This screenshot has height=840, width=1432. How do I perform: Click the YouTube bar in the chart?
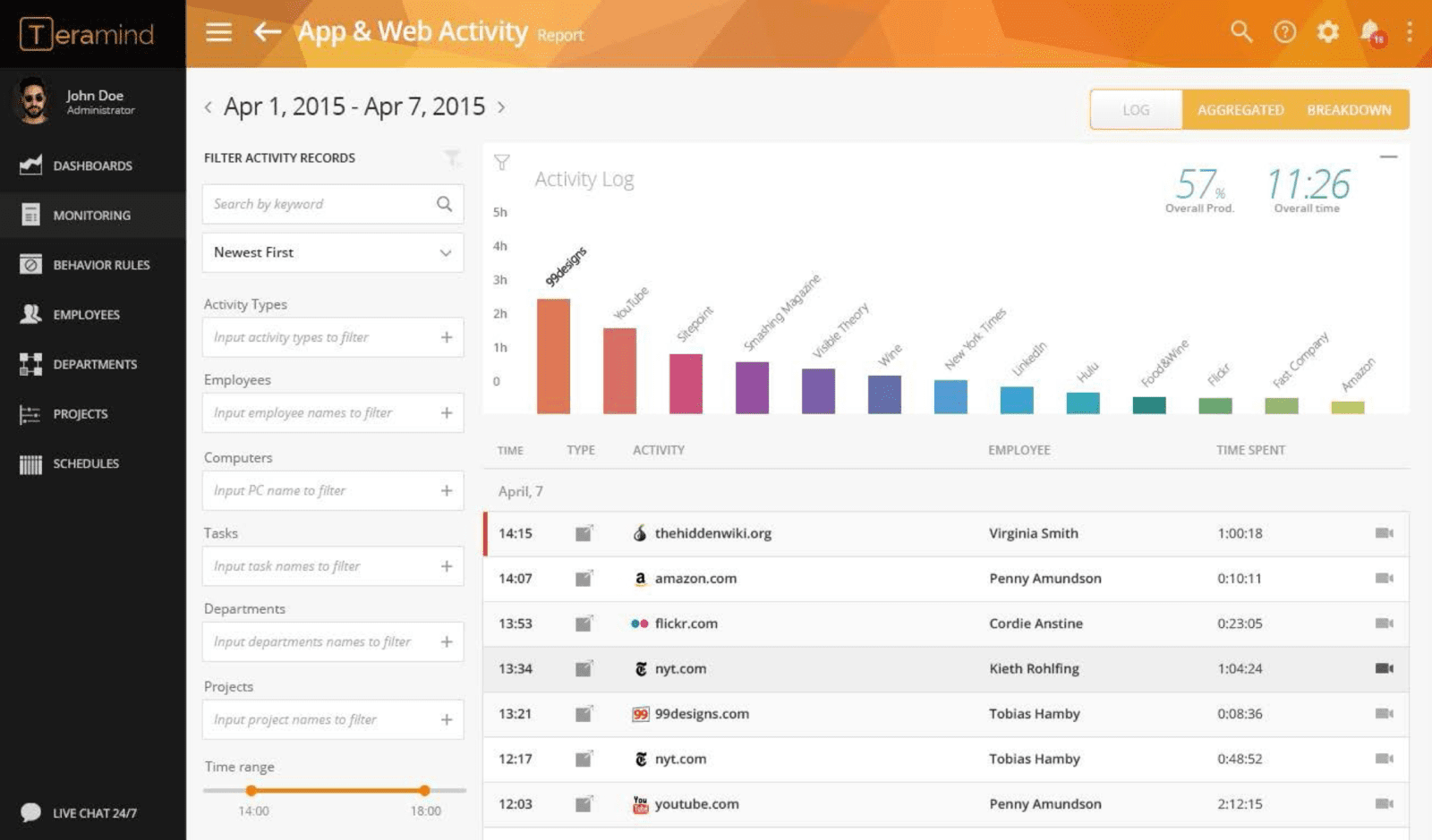pos(619,370)
